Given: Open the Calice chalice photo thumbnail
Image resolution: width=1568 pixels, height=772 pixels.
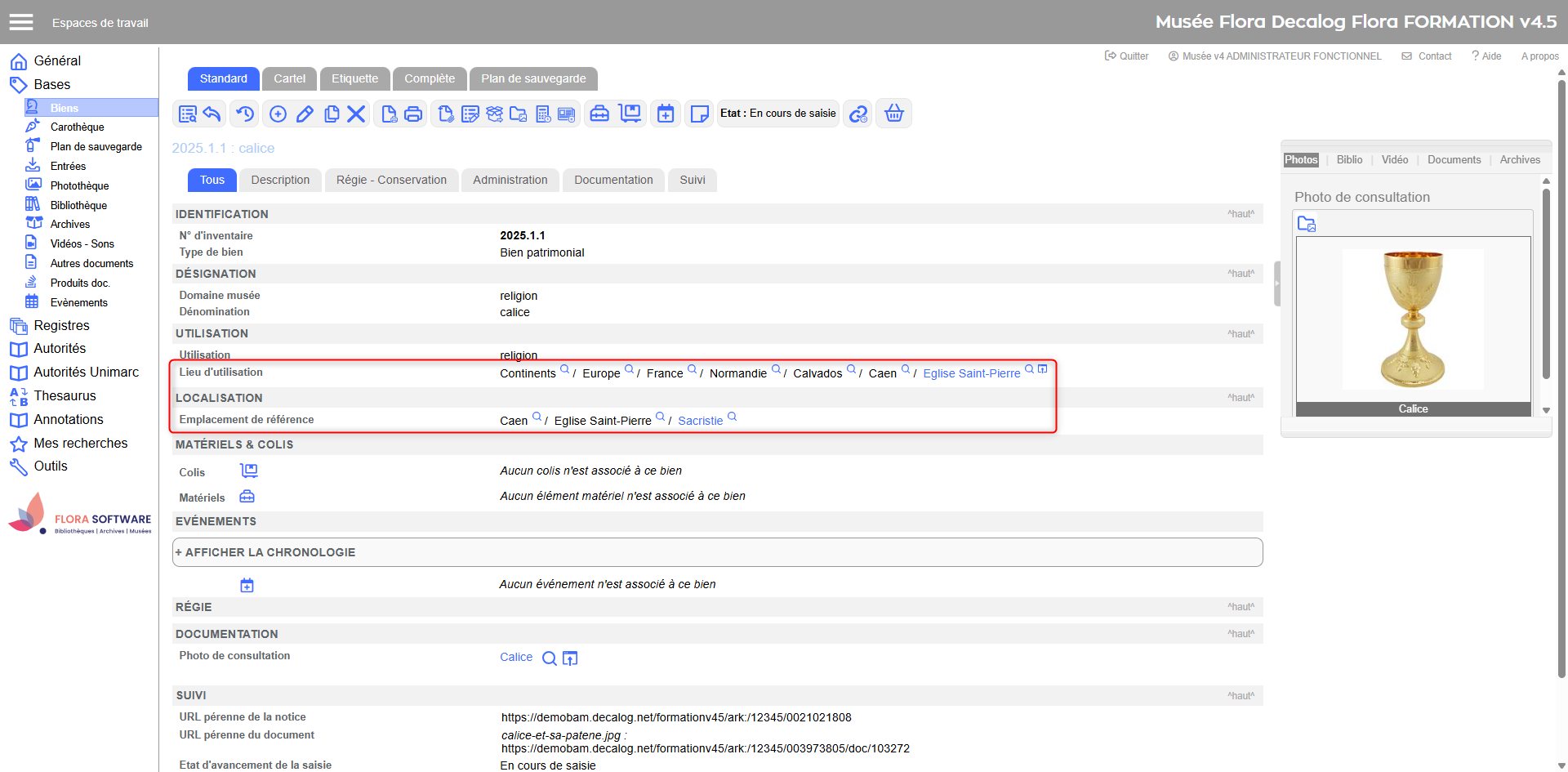Looking at the screenshot, I should point(1413,319).
